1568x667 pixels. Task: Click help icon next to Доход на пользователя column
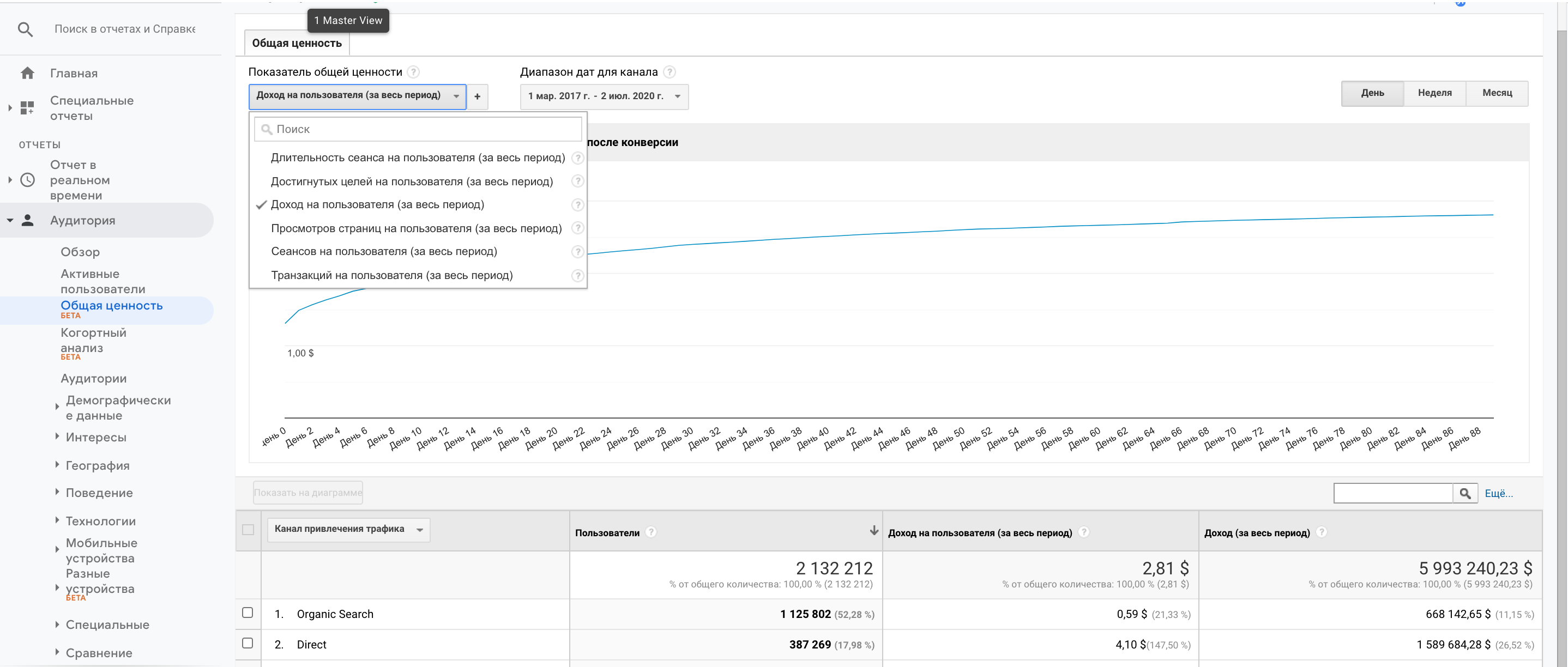click(x=1083, y=532)
